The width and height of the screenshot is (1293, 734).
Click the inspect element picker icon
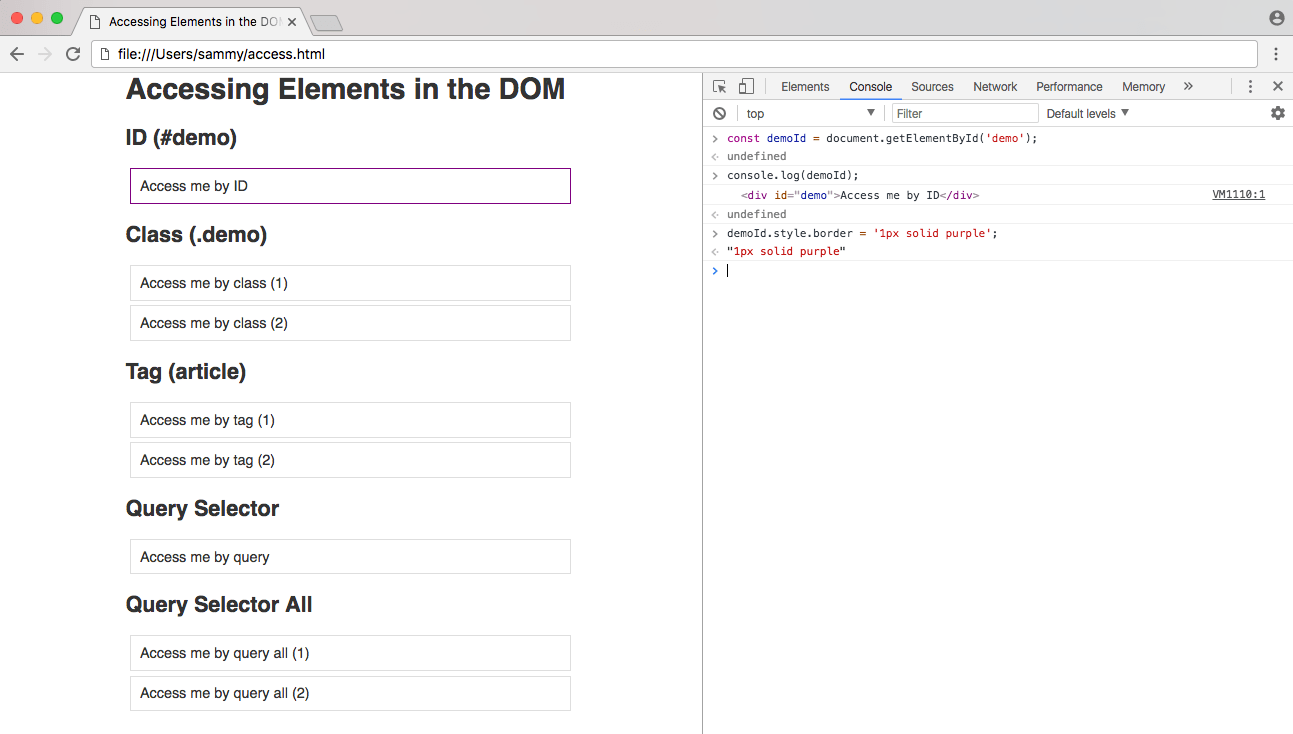coord(719,87)
